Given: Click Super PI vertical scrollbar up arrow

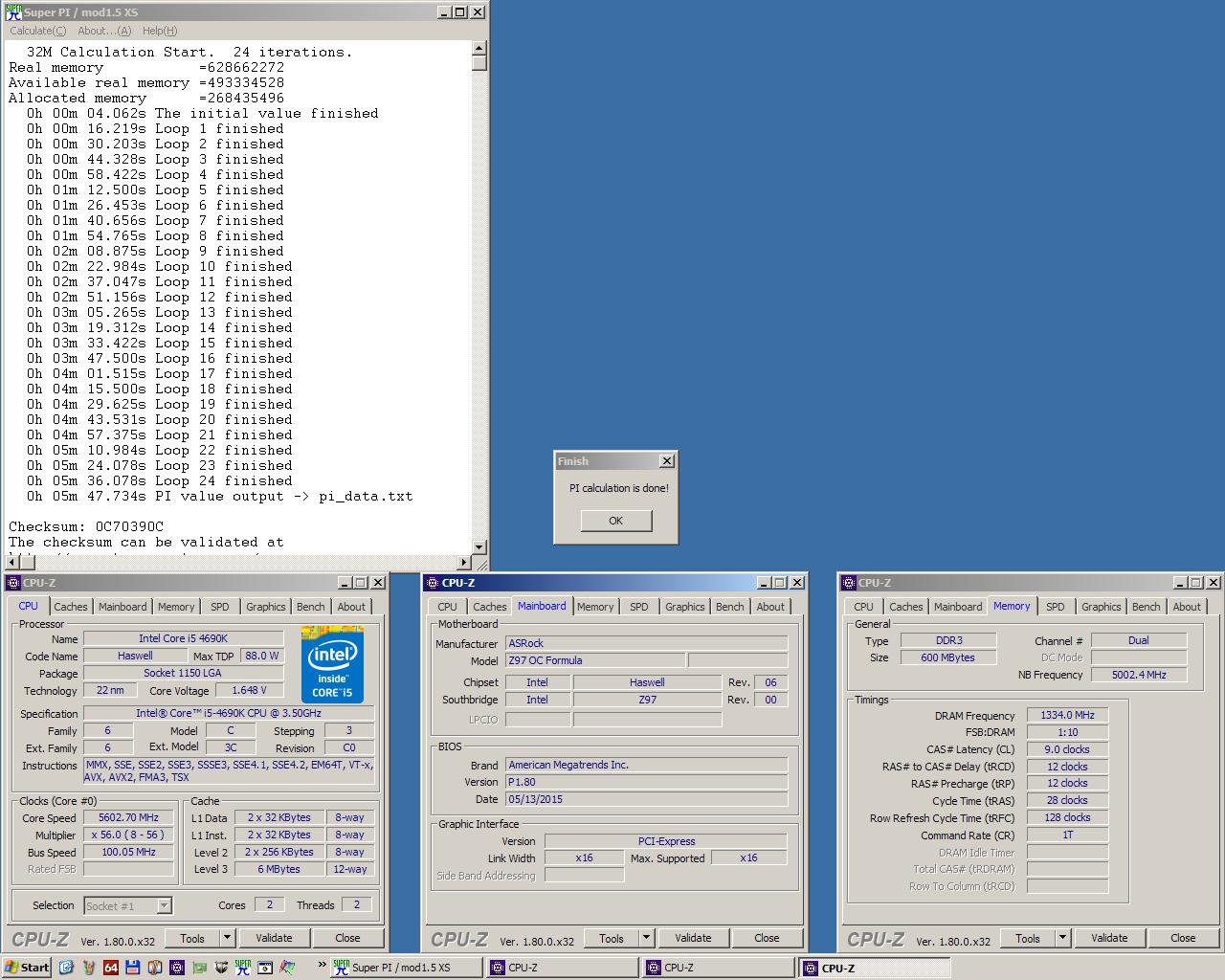Looking at the screenshot, I should click(x=479, y=48).
